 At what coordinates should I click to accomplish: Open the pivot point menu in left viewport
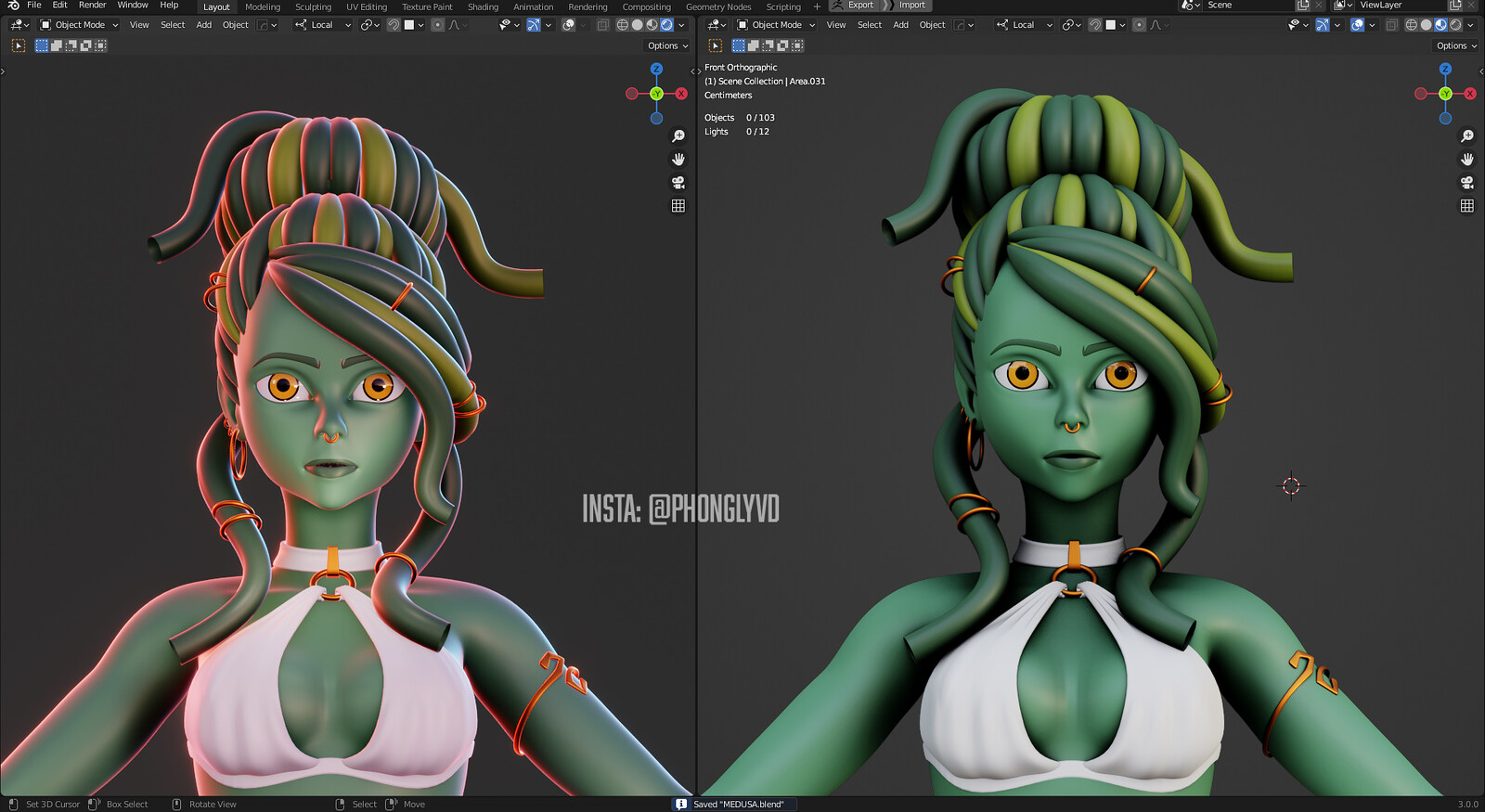pyautogui.click(x=369, y=25)
